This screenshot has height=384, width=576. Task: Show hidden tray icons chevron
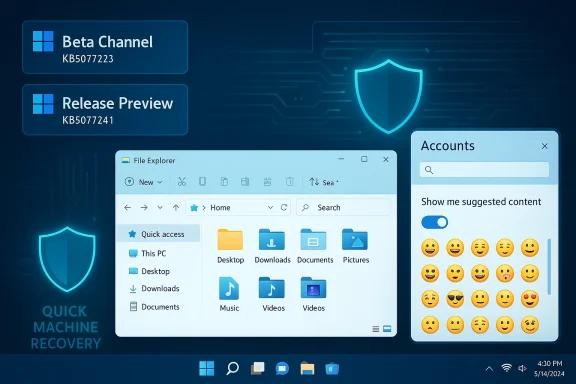(x=489, y=369)
